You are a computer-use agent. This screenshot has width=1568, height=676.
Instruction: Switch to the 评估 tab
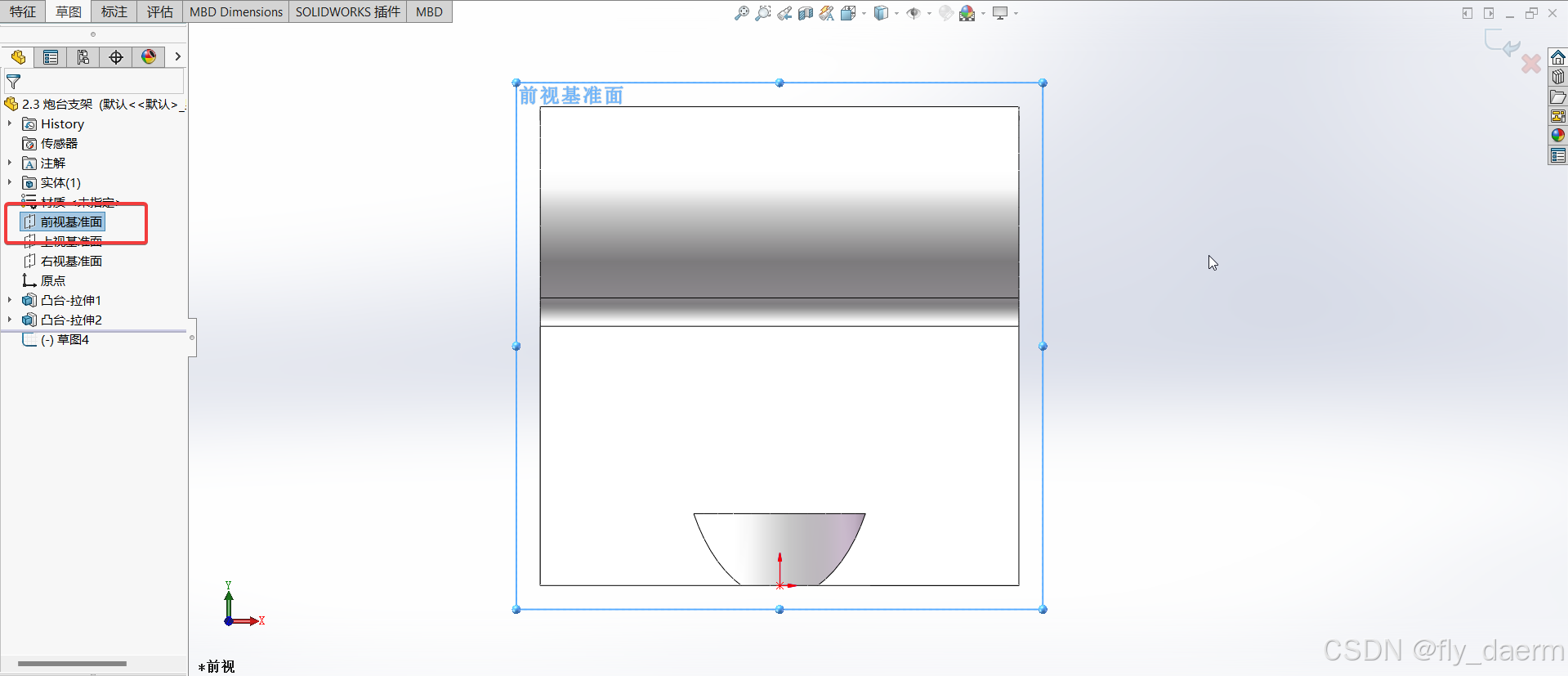click(160, 11)
